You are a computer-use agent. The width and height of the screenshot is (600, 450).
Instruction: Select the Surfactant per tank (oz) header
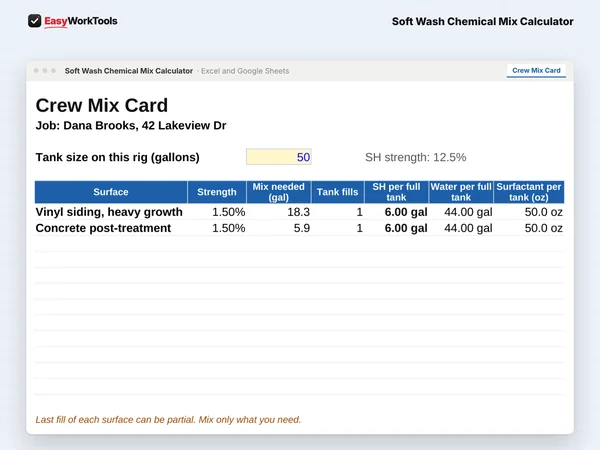(x=529, y=192)
